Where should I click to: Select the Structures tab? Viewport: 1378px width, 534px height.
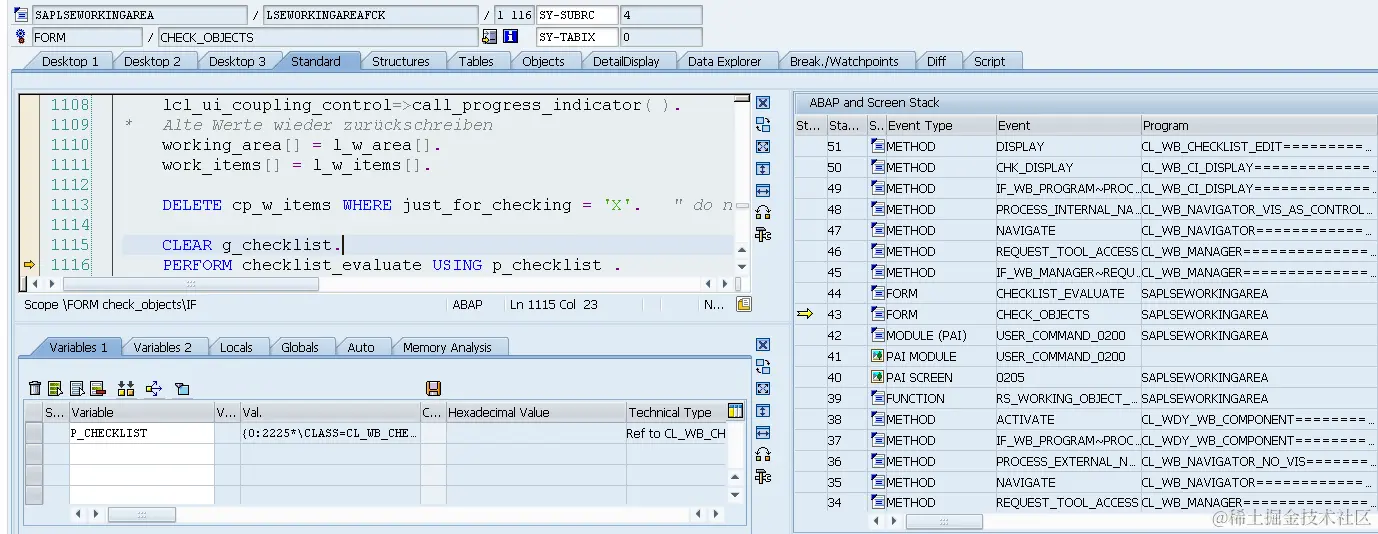coord(400,61)
